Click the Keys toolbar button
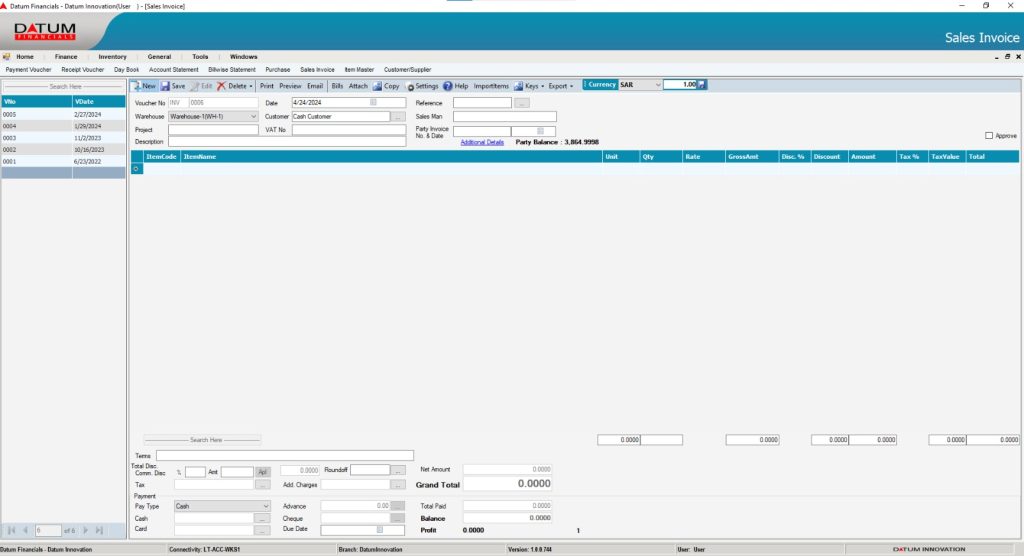 [x=527, y=86]
